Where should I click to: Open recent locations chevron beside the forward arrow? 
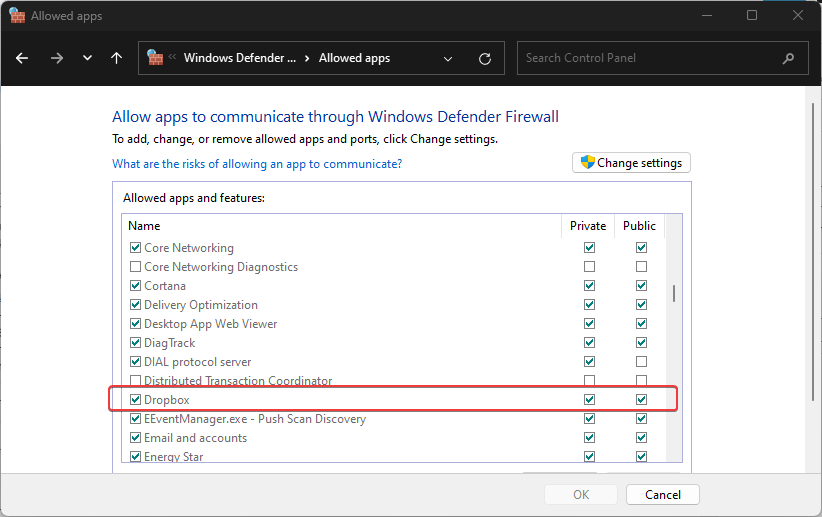click(88, 58)
